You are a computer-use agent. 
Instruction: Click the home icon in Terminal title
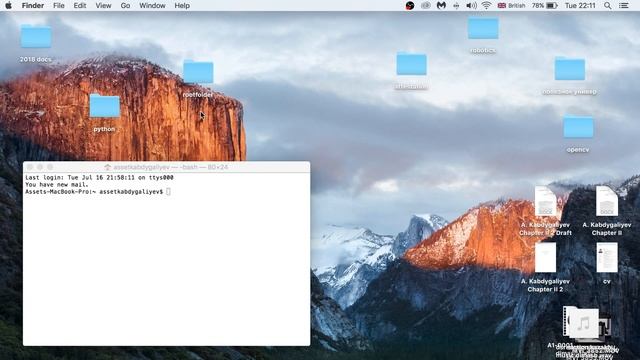[108, 167]
